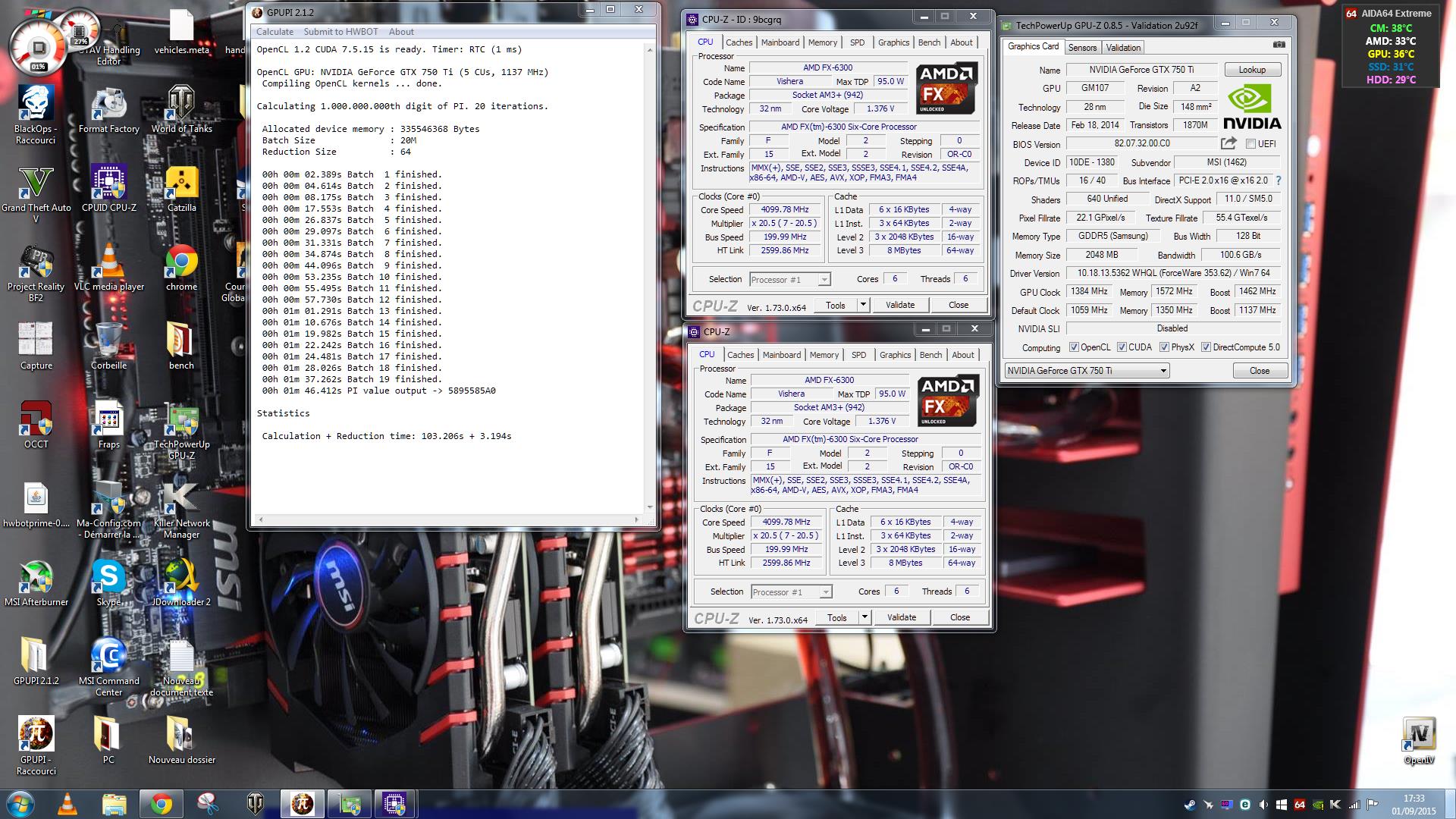Select the TechPowerUp GPU-Z desktop icon
The height and width of the screenshot is (819, 1456).
pos(181,431)
